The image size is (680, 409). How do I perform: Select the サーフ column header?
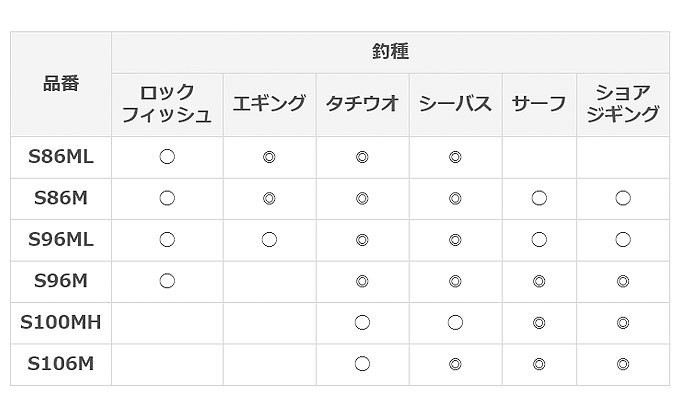tap(539, 105)
